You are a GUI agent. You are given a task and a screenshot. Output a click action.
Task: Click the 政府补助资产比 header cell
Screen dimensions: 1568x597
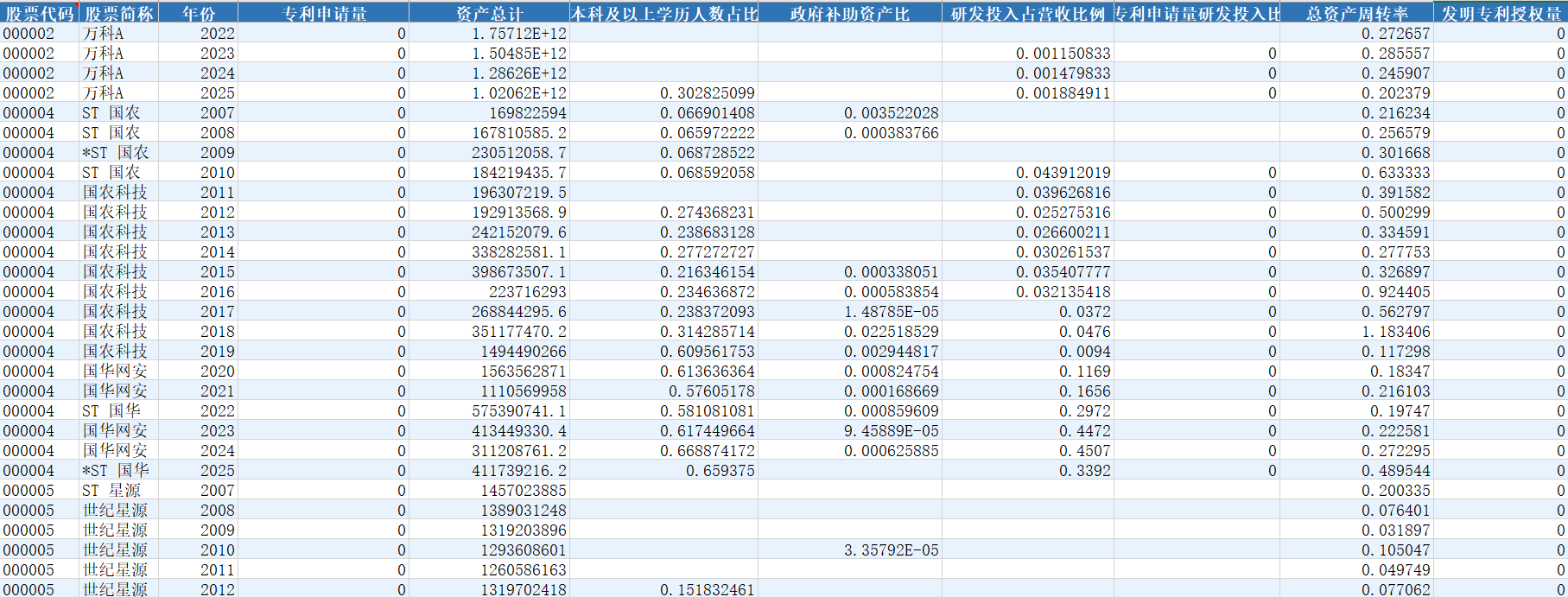850,13
